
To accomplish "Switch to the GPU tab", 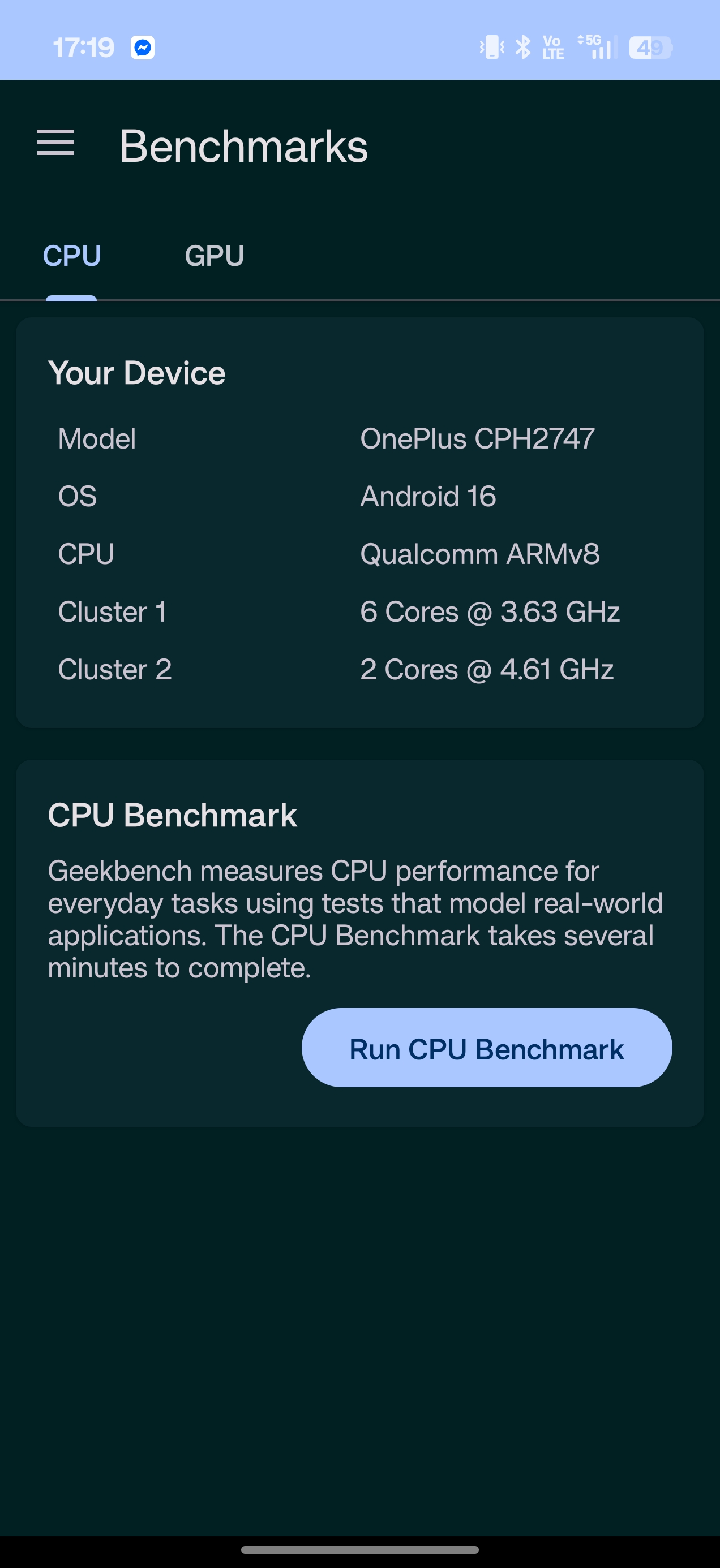I will click(x=215, y=256).
